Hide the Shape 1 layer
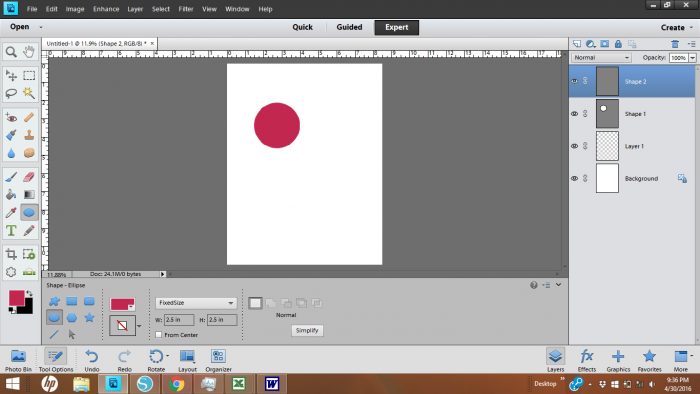700x394 pixels. tap(575, 114)
